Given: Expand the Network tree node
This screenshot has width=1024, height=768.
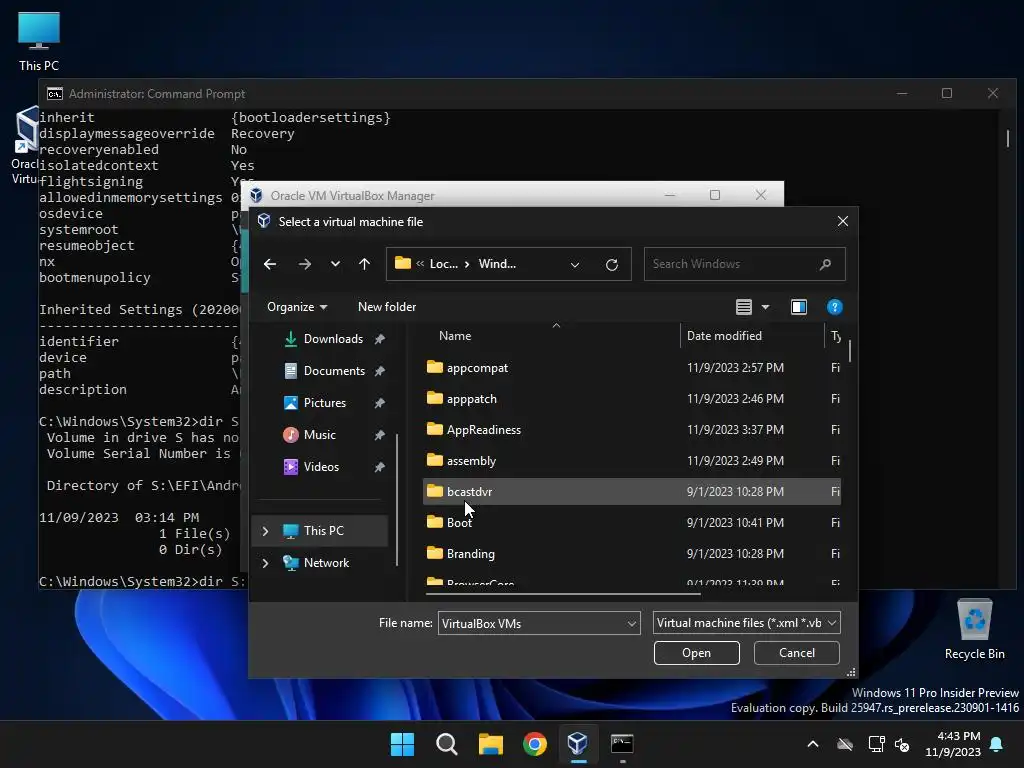Looking at the screenshot, I should (x=265, y=563).
